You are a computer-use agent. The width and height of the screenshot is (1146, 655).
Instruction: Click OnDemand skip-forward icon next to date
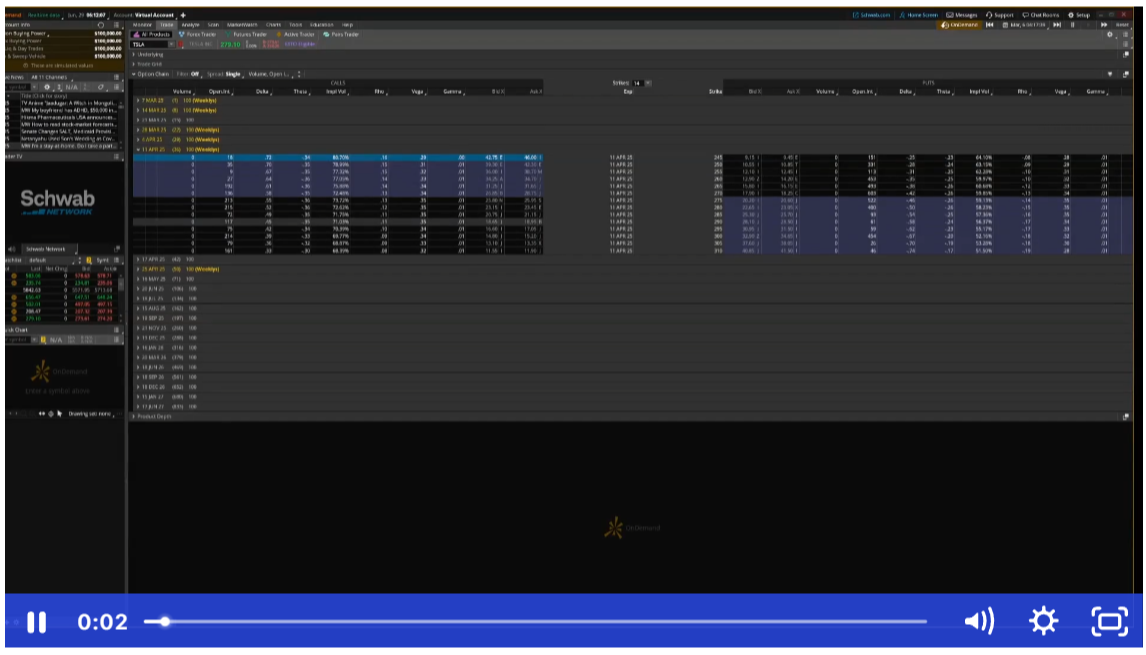coord(1057,25)
